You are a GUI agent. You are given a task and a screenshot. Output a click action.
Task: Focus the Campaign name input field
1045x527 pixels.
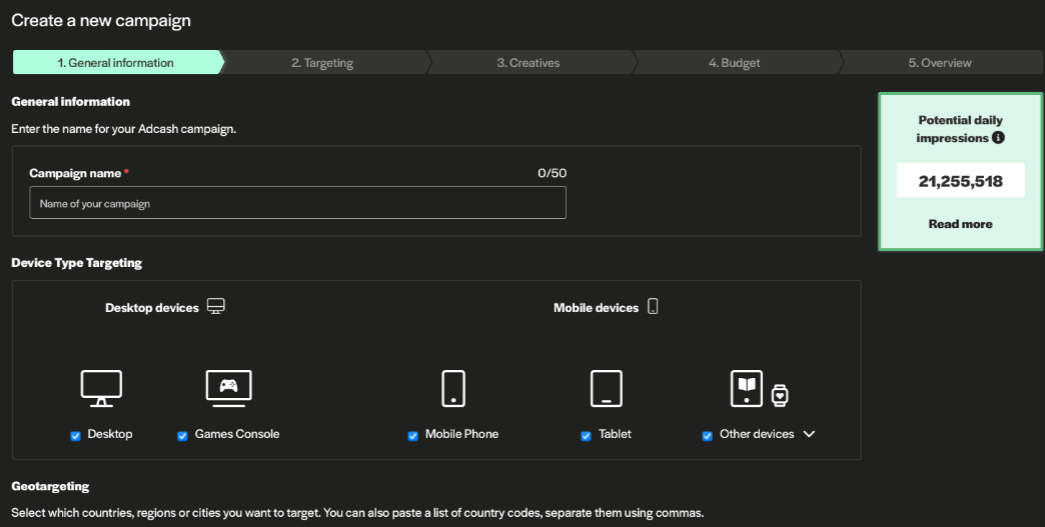pos(297,203)
